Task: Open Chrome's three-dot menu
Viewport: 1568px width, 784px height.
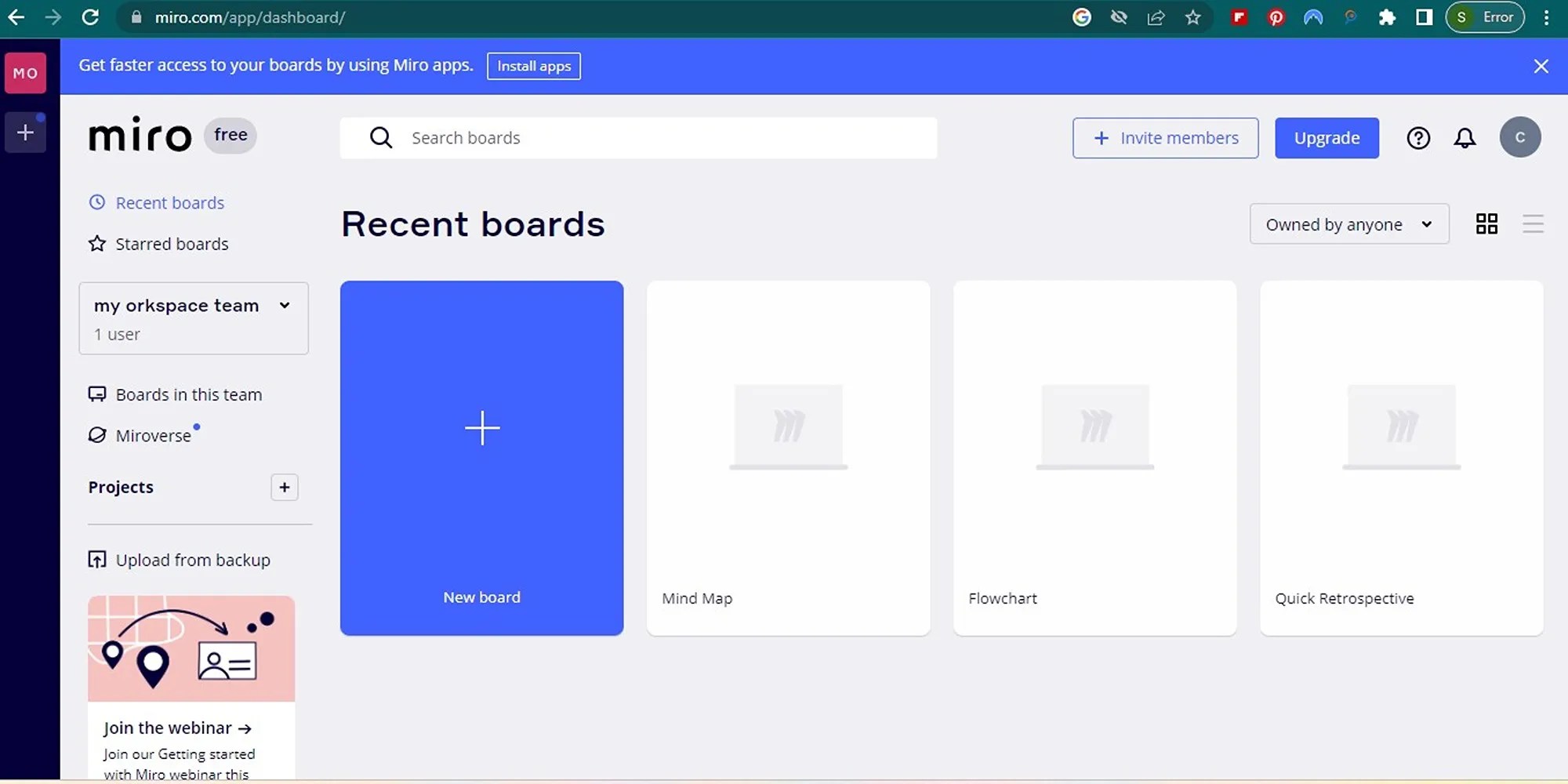Action: [1546, 17]
